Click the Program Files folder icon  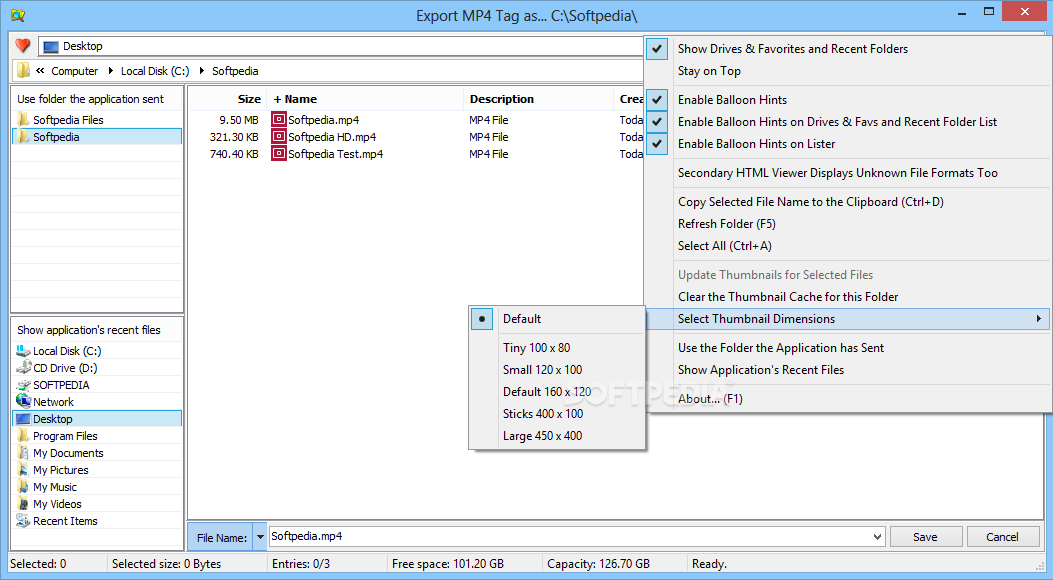24,436
